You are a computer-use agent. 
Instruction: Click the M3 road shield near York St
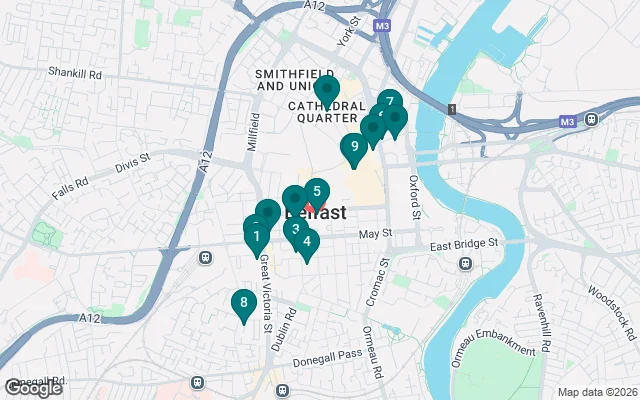(x=382, y=26)
